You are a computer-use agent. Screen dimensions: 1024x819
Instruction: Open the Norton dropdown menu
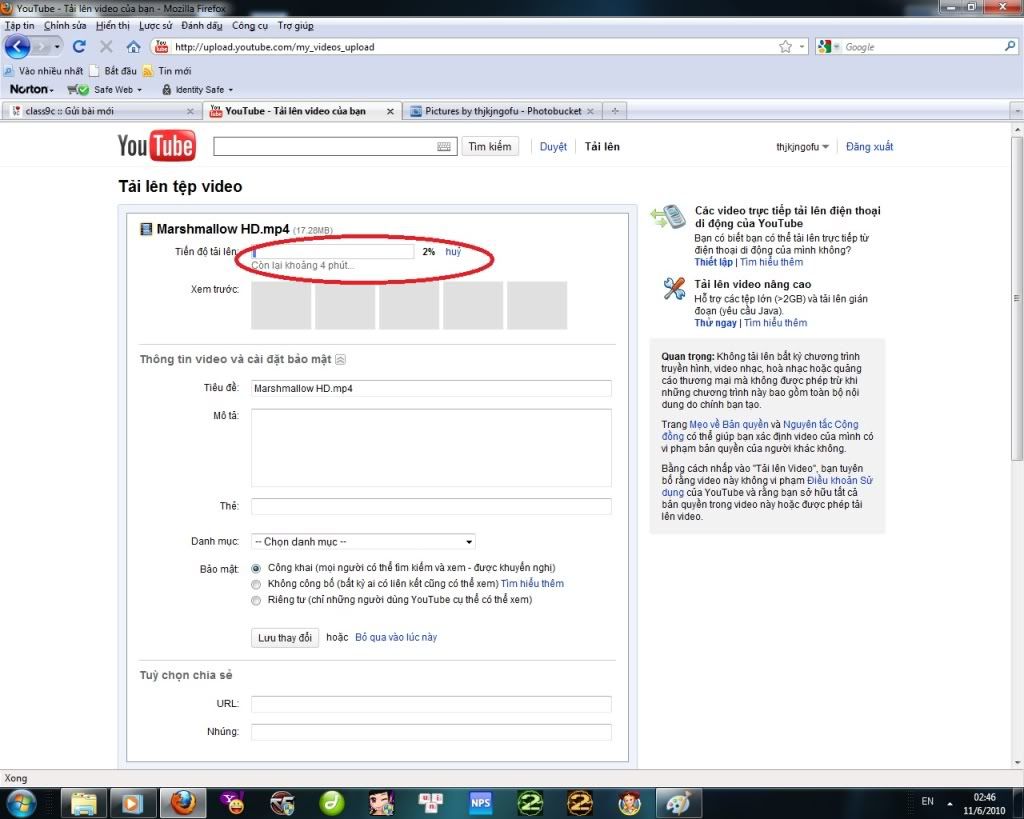[31, 89]
